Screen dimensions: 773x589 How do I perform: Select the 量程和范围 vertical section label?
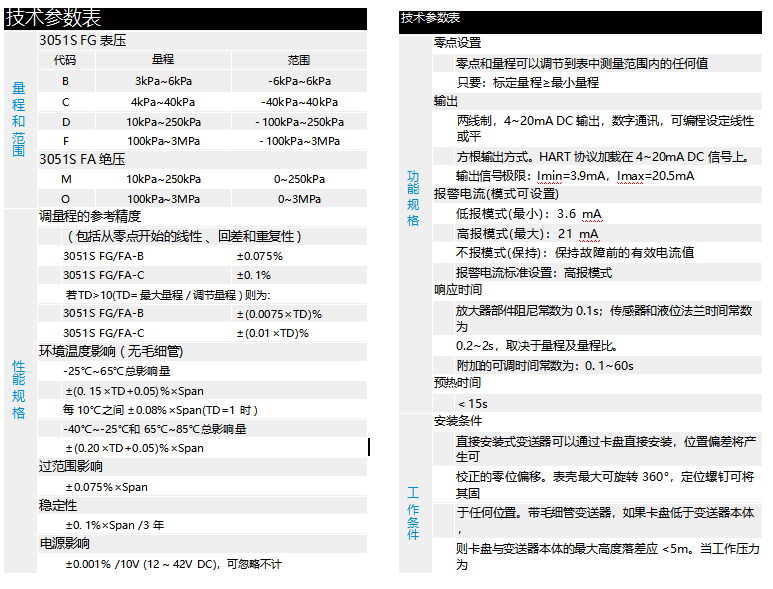coord(19,119)
